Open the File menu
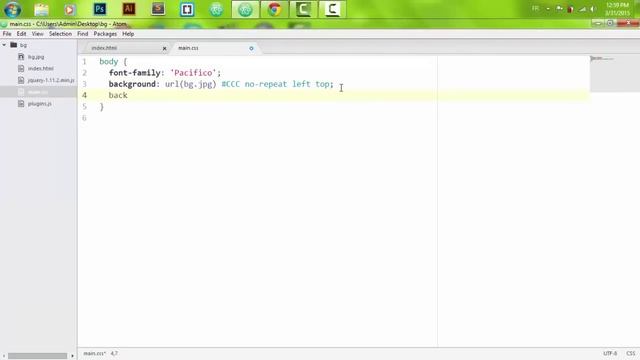The width and height of the screenshot is (640, 360). tap(7, 34)
